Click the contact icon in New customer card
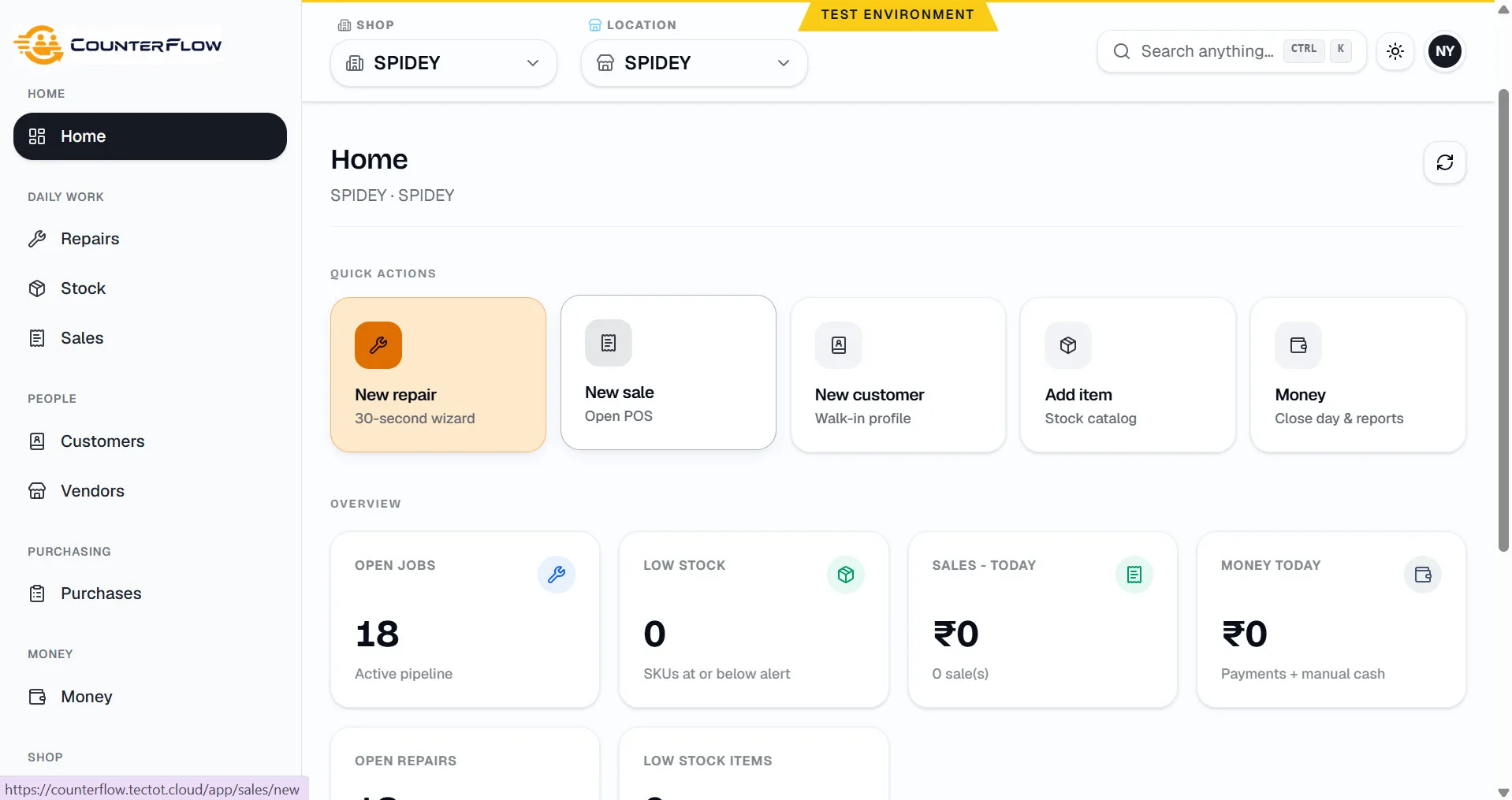 839,345
